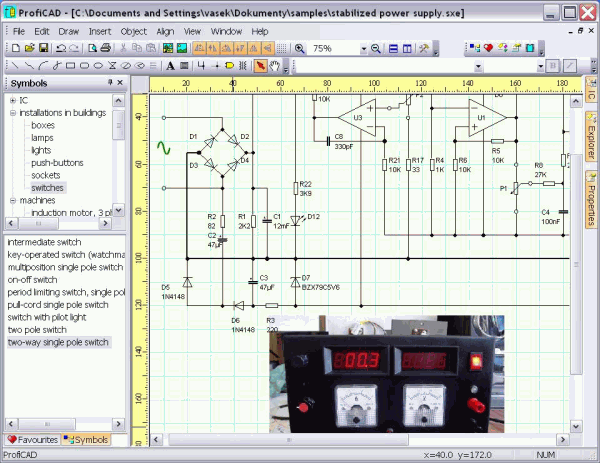Select the Wire tool
This screenshot has width=600, height=463.
[201, 66]
